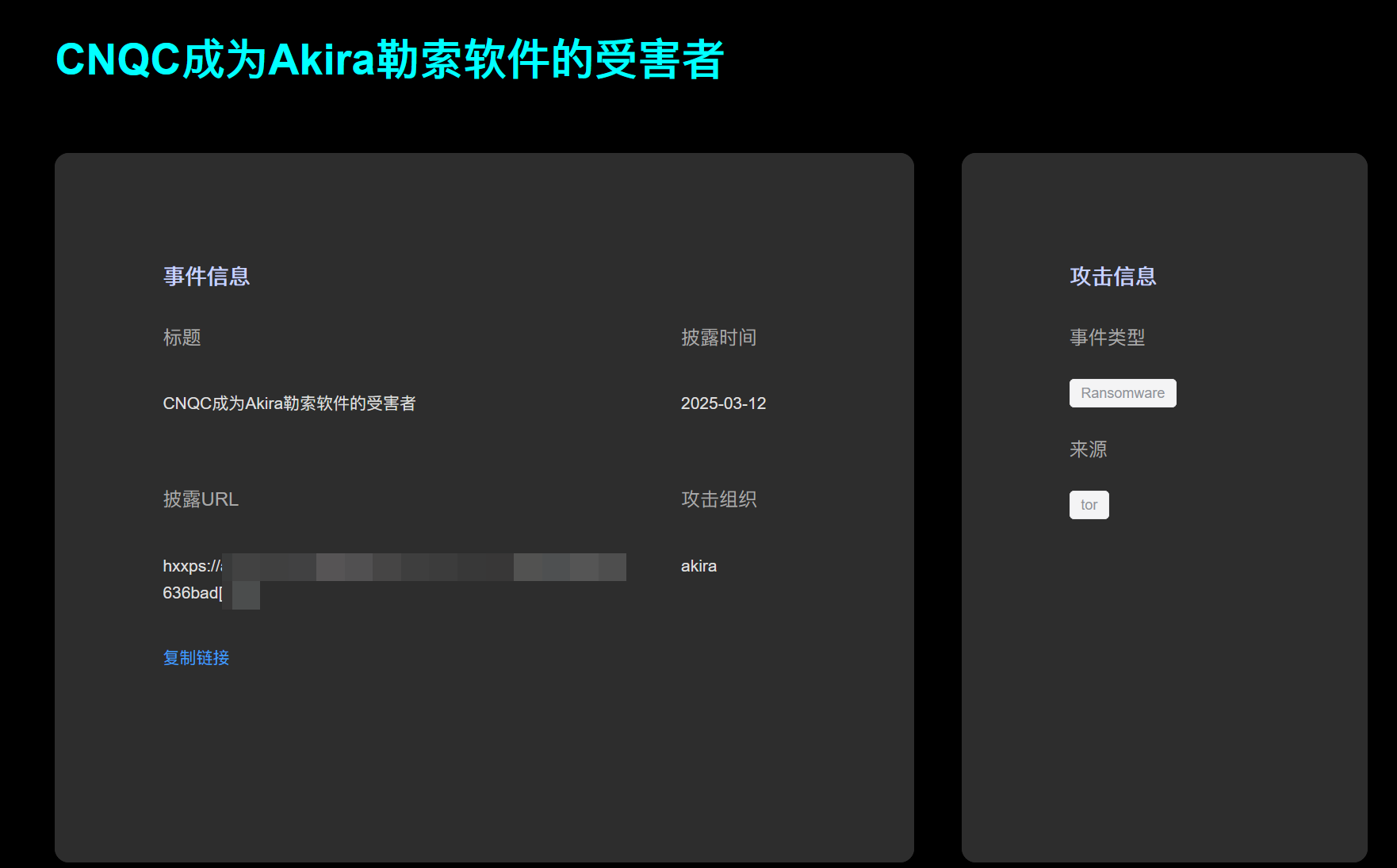Select the Ransomware event type tag
The width and height of the screenshot is (1397, 868).
coord(1122,393)
